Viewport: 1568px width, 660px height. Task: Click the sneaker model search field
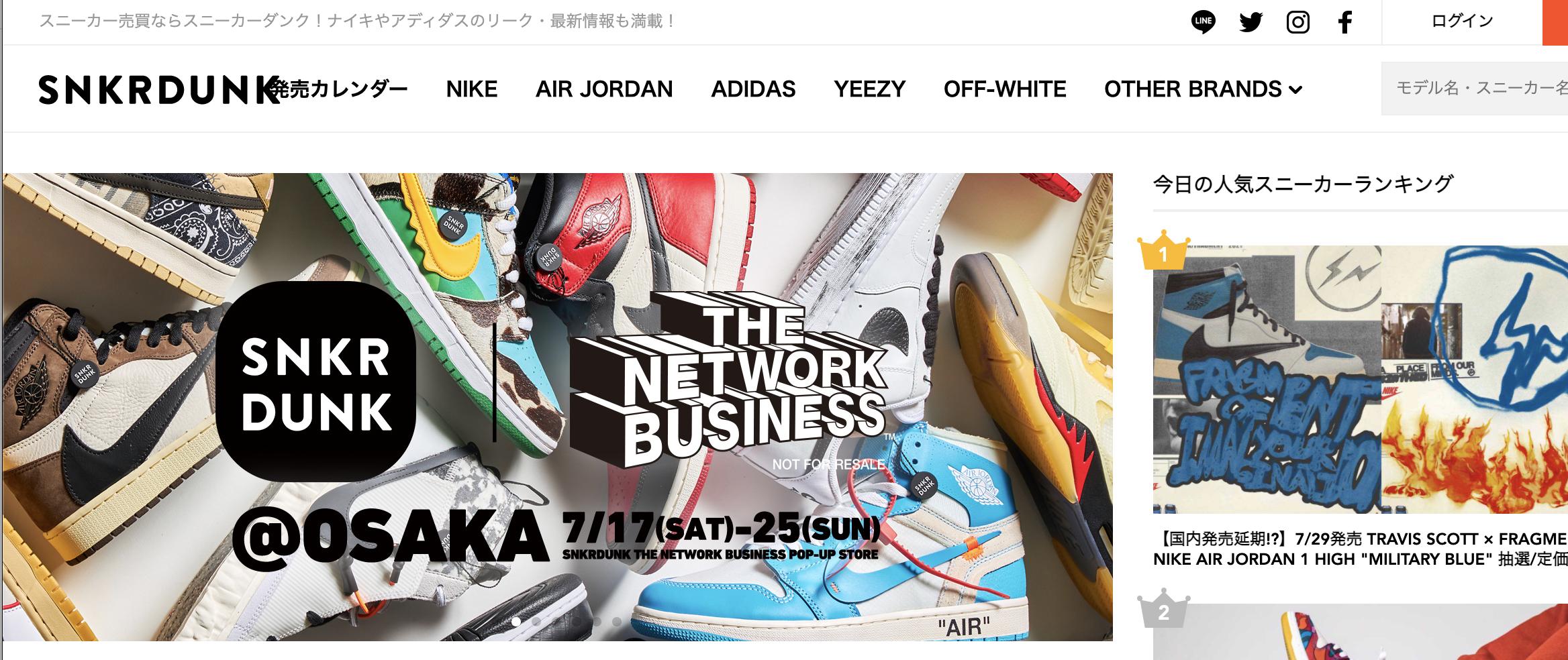click(1475, 89)
